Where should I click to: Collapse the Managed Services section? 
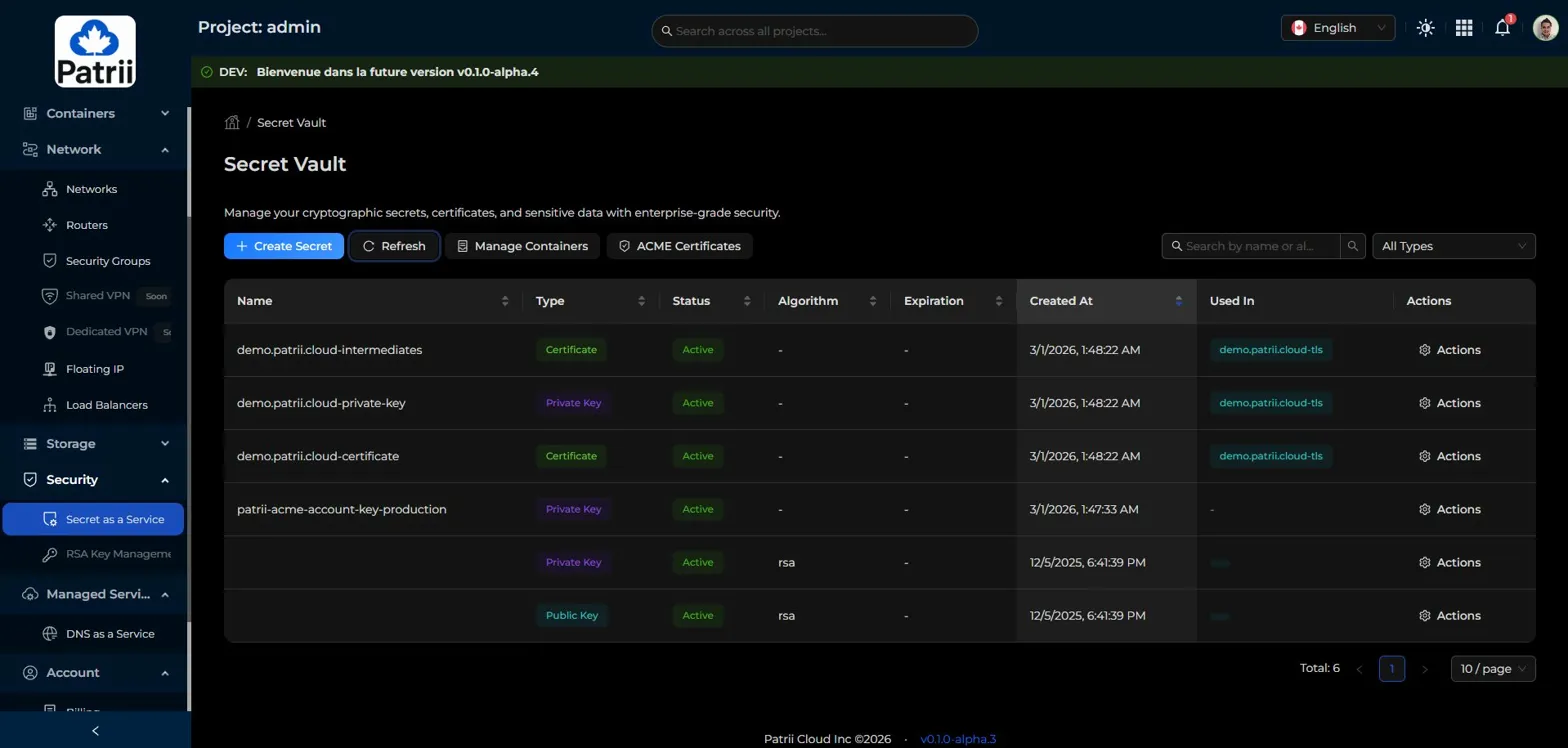(93, 594)
